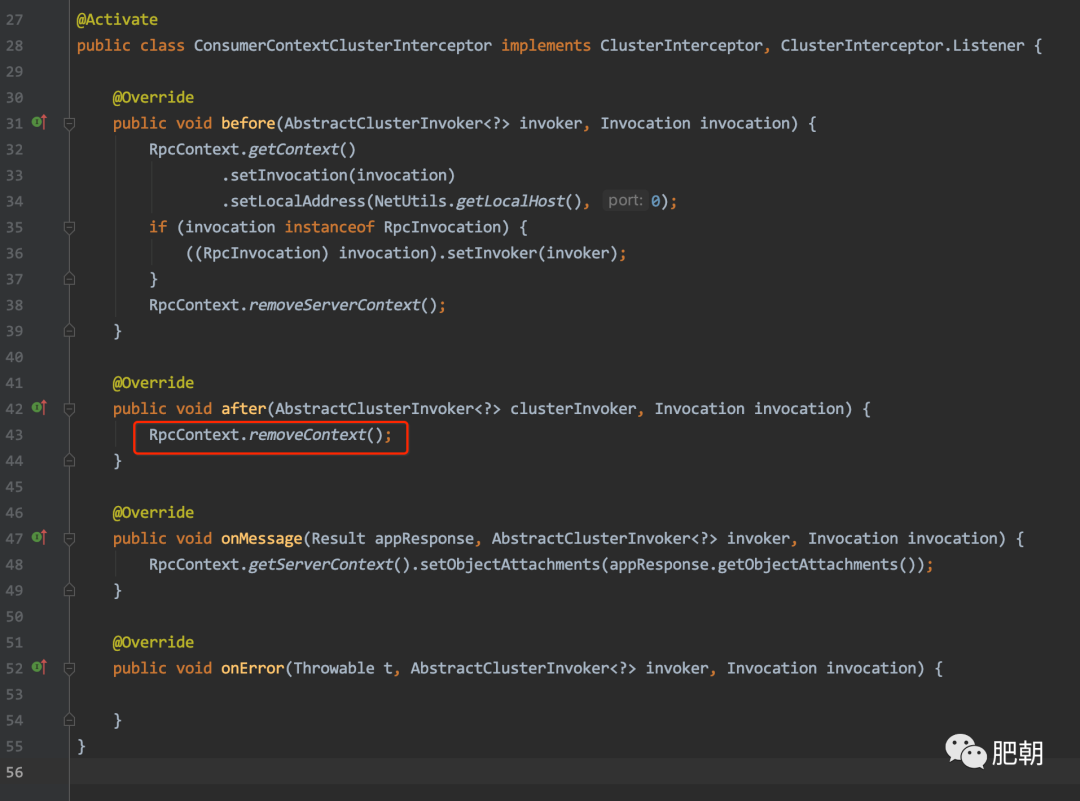Click fold end marker on line 49

70,590
